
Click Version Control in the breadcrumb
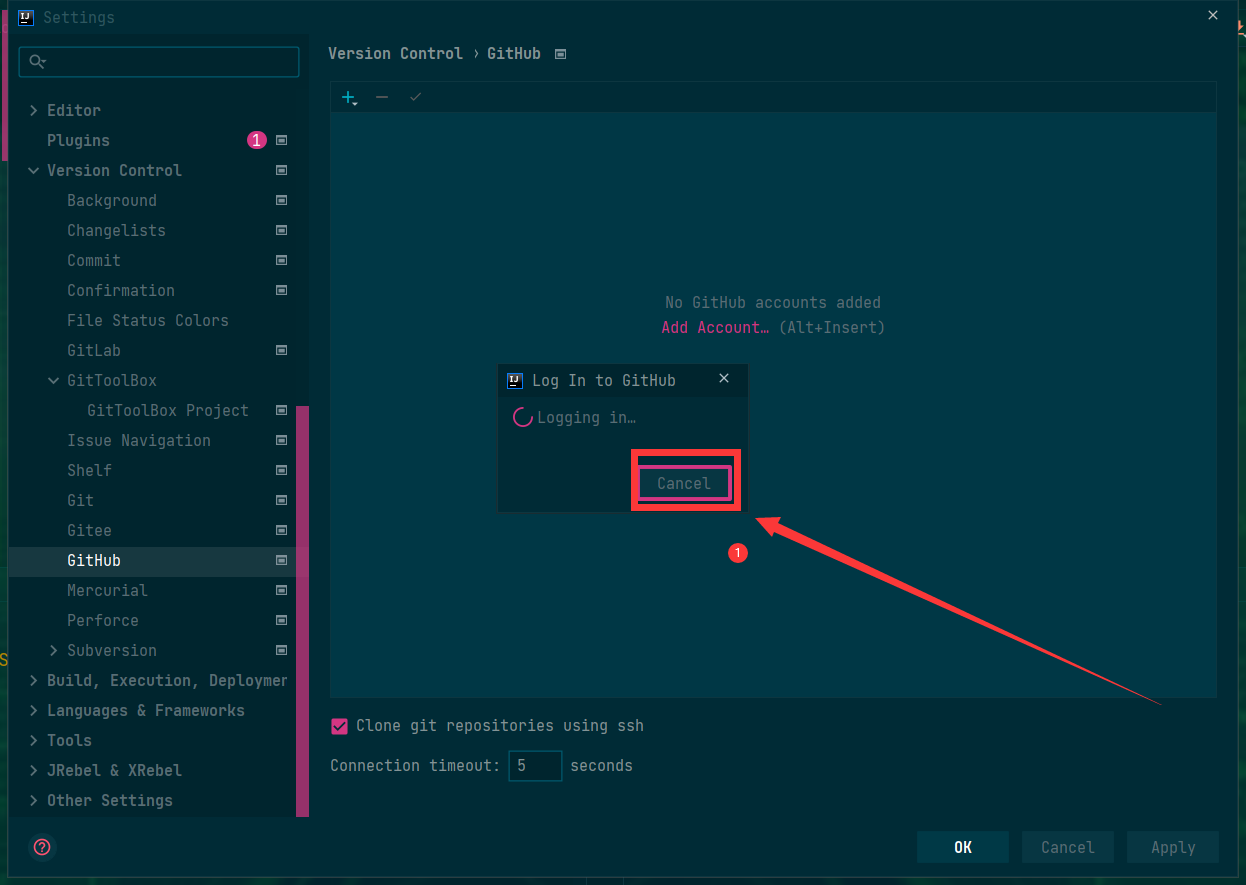point(395,54)
